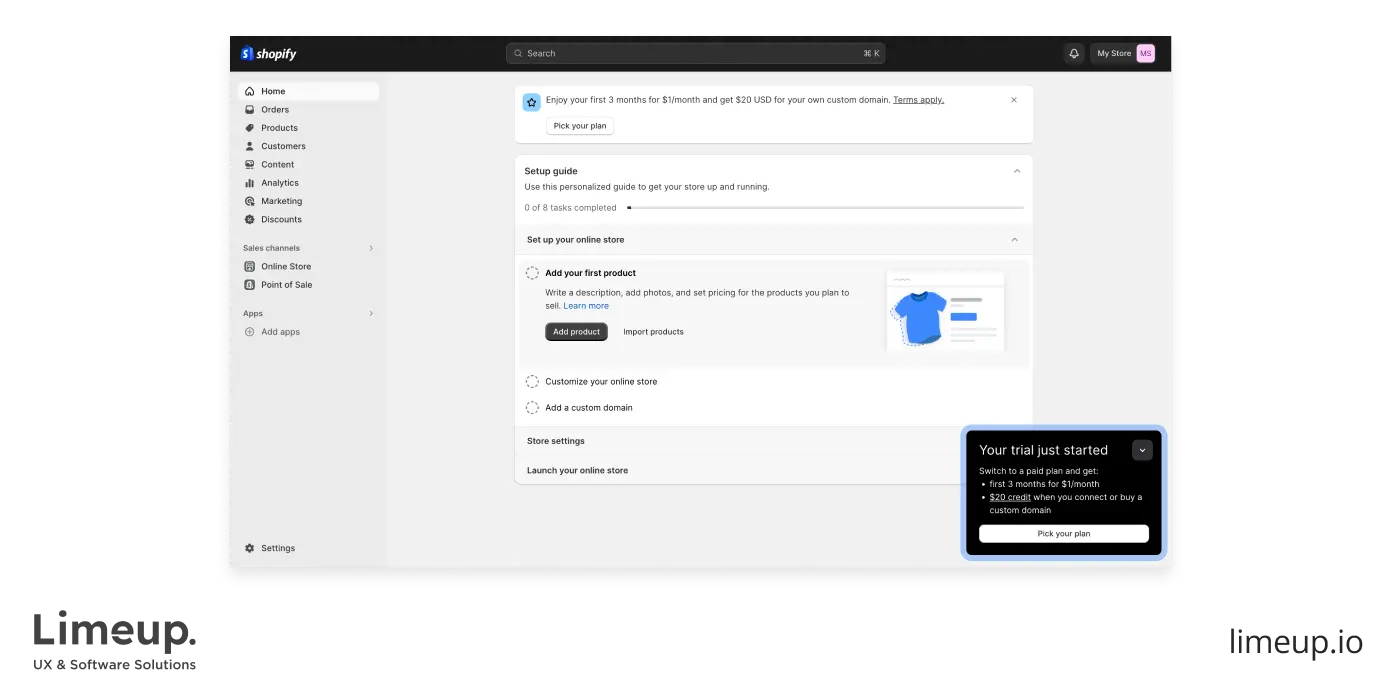
Task: Click the notifications bell icon
Action: (x=1074, y=53)
